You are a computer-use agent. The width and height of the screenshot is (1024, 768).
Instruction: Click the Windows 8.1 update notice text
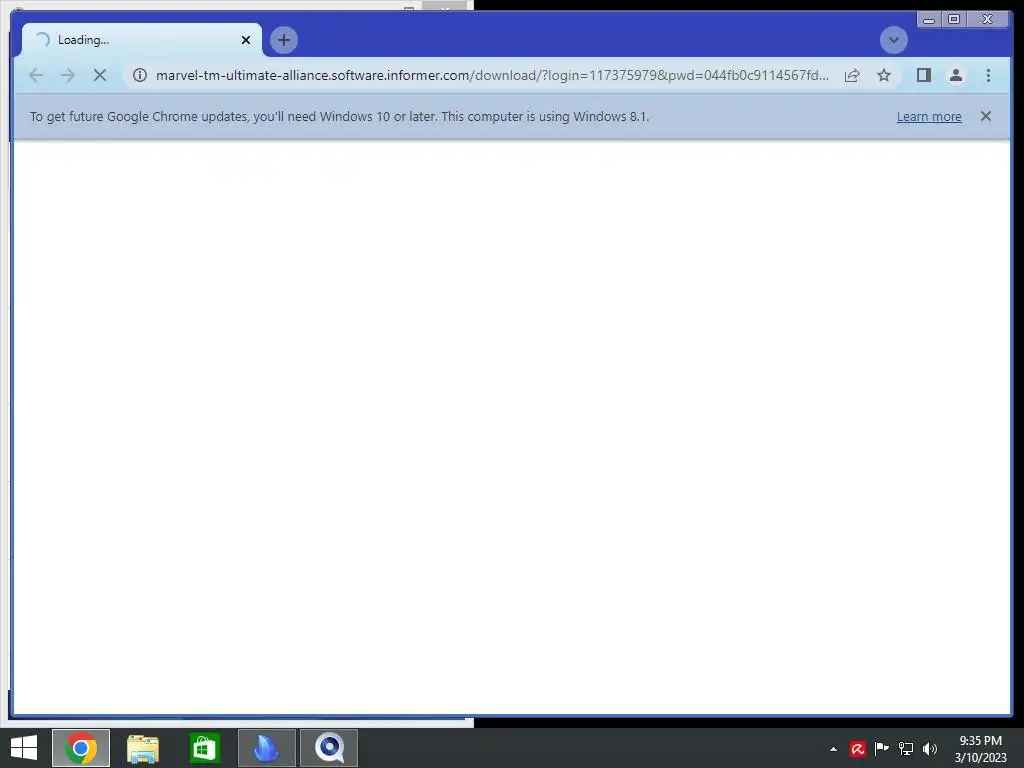[x=340, y=117]
